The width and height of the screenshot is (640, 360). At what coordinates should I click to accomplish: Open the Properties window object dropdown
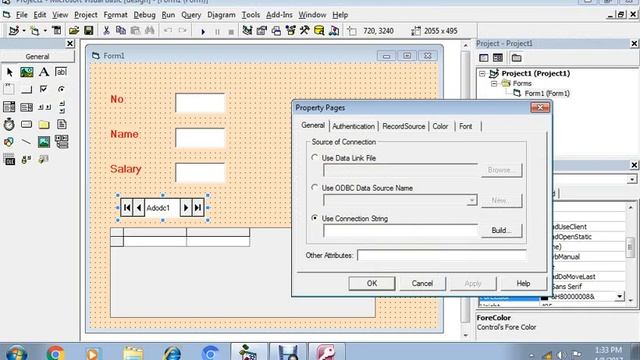pos(632,180)
